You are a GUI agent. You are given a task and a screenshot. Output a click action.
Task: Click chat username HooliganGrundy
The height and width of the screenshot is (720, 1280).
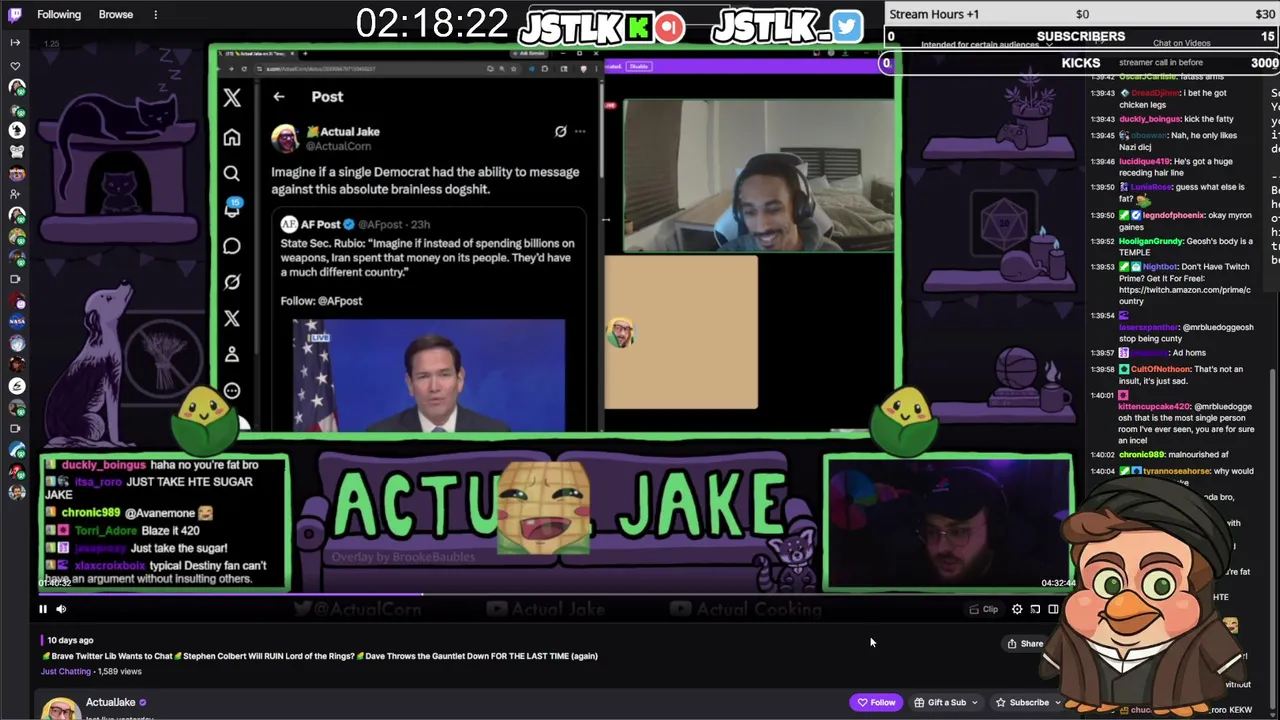1150,241
